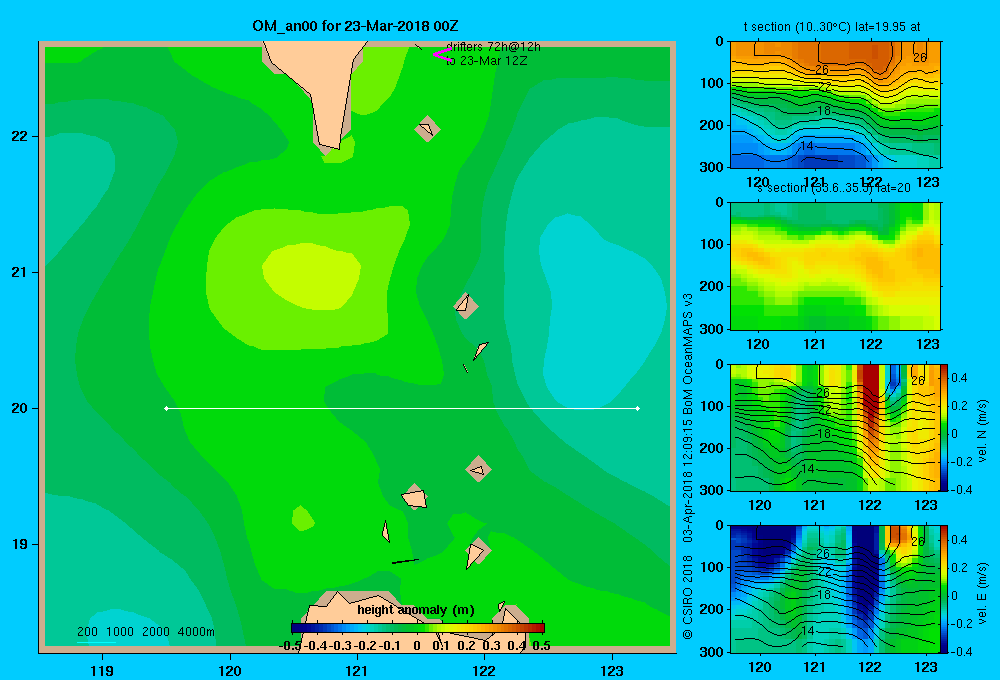Select the 'drifters 72h@12h' legend text

coord(493,47)
